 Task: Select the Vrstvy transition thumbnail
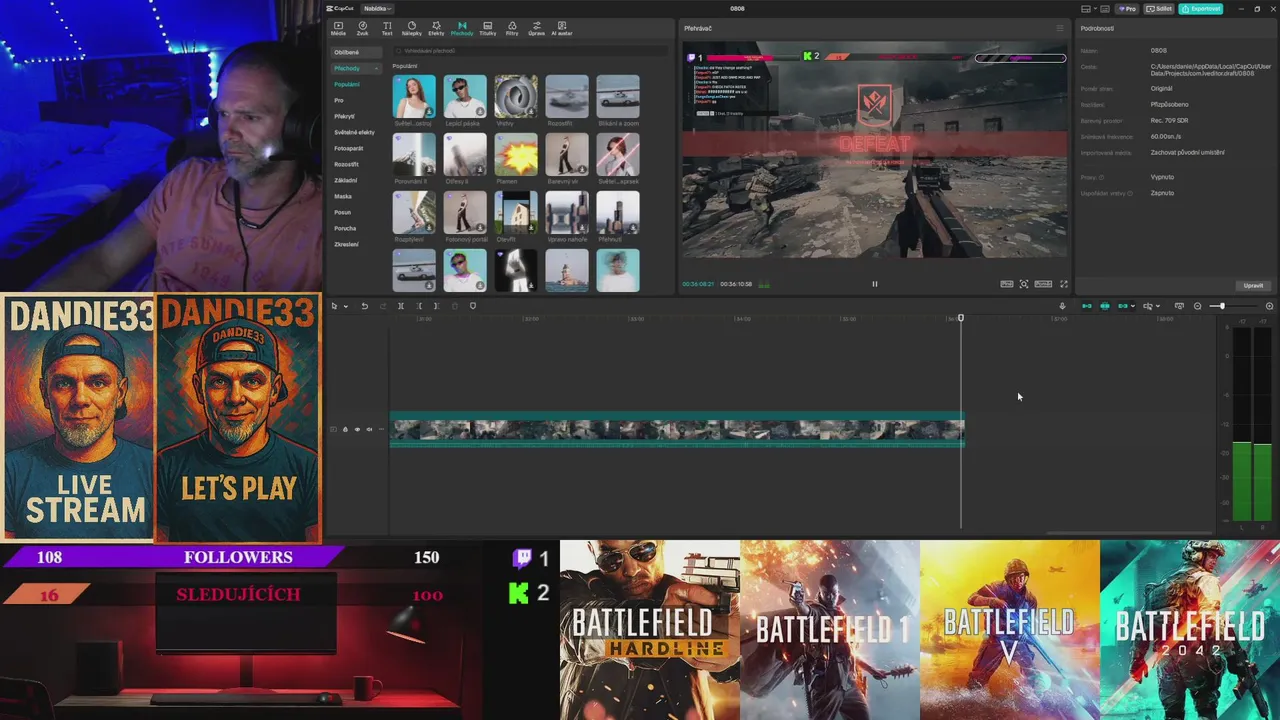click(516, 96)
